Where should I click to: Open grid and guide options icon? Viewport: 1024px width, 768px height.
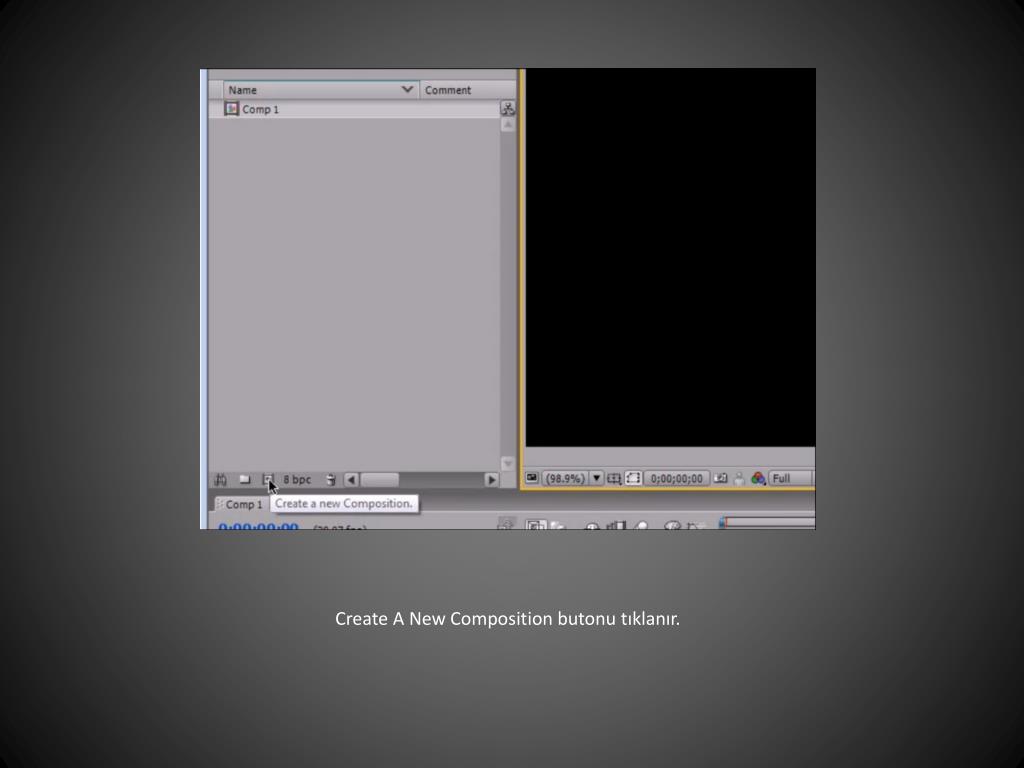coord(614,479)
